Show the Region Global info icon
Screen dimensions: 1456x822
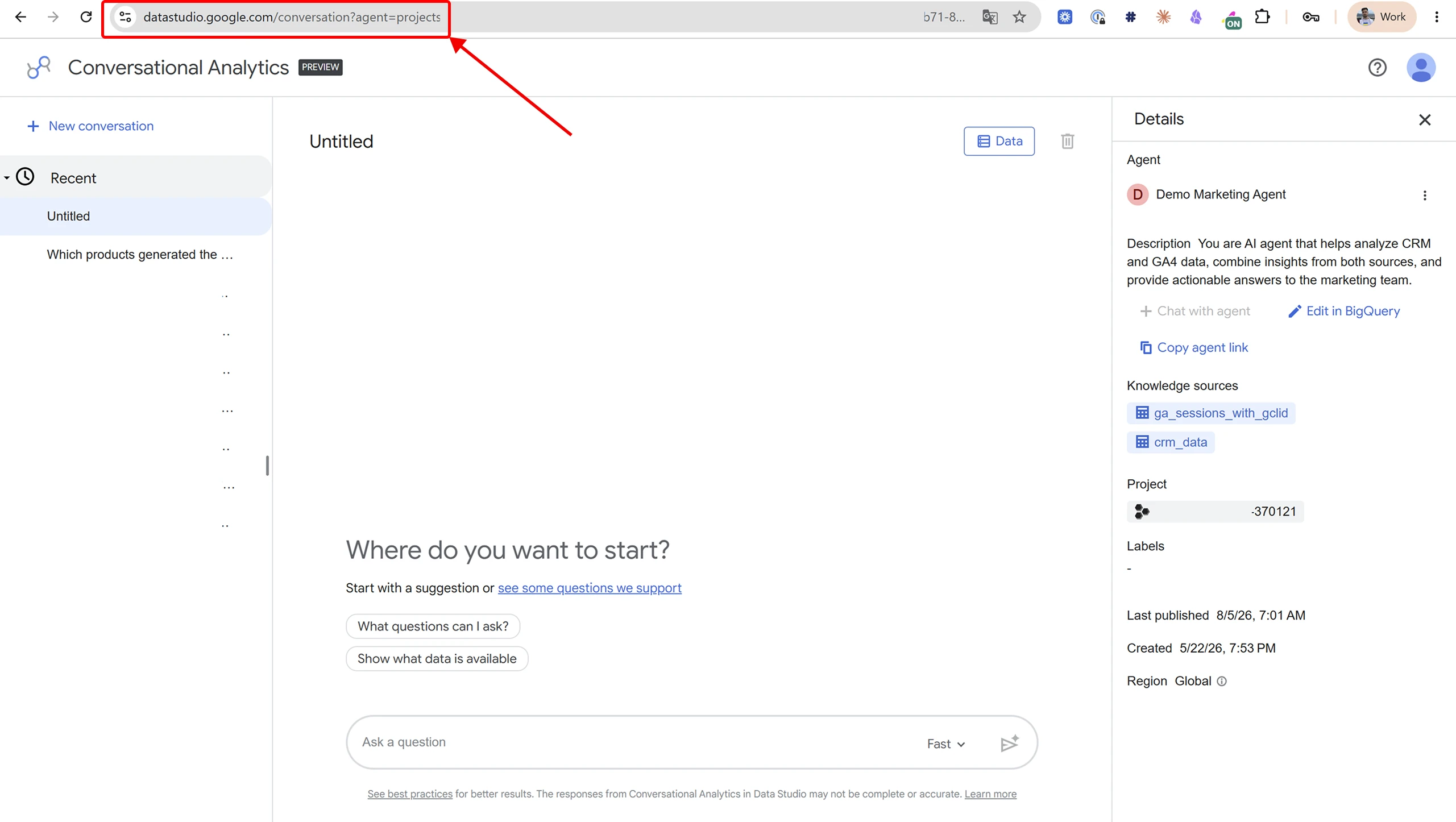pos(1222,681)
